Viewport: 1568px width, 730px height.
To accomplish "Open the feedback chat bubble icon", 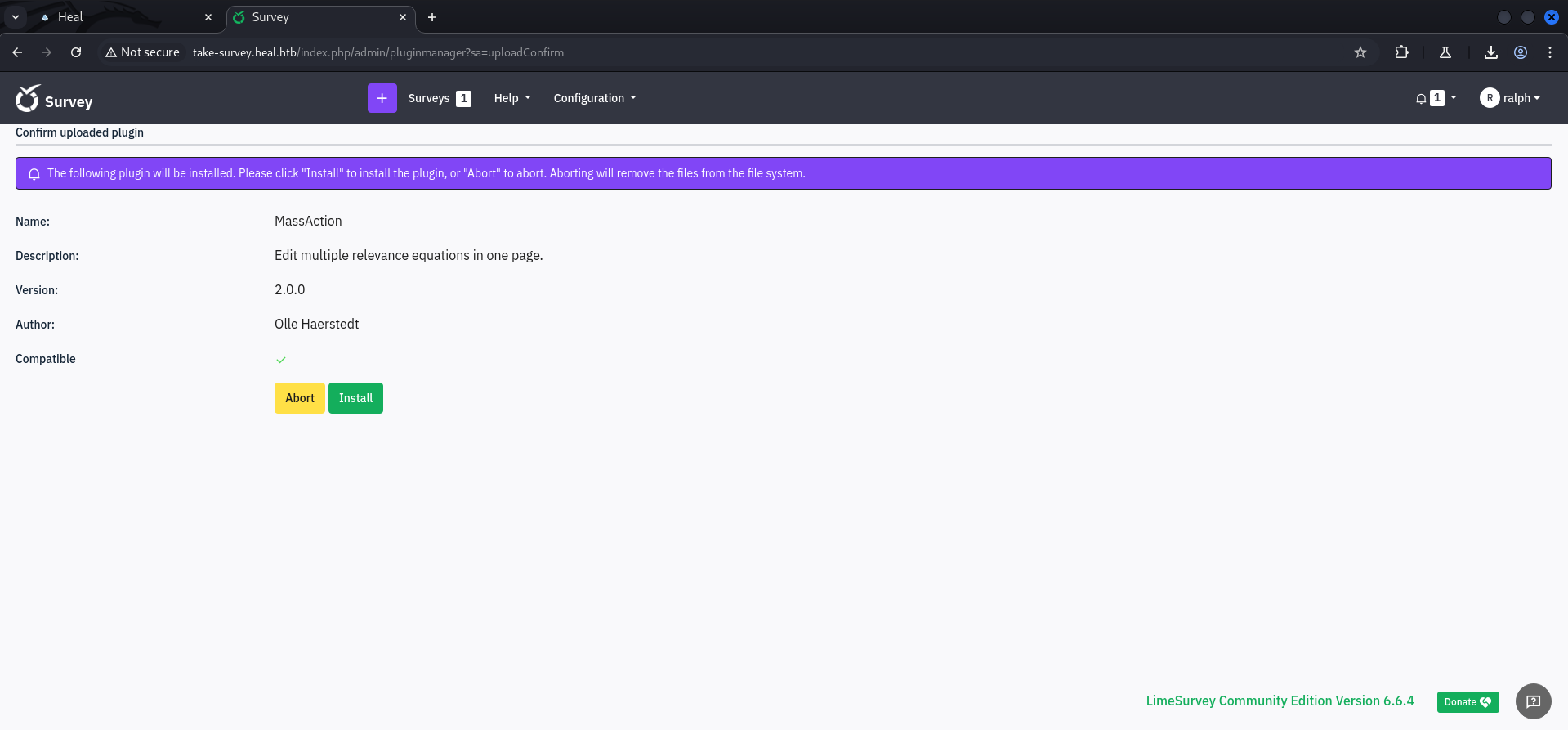I will coord(1533,701).
